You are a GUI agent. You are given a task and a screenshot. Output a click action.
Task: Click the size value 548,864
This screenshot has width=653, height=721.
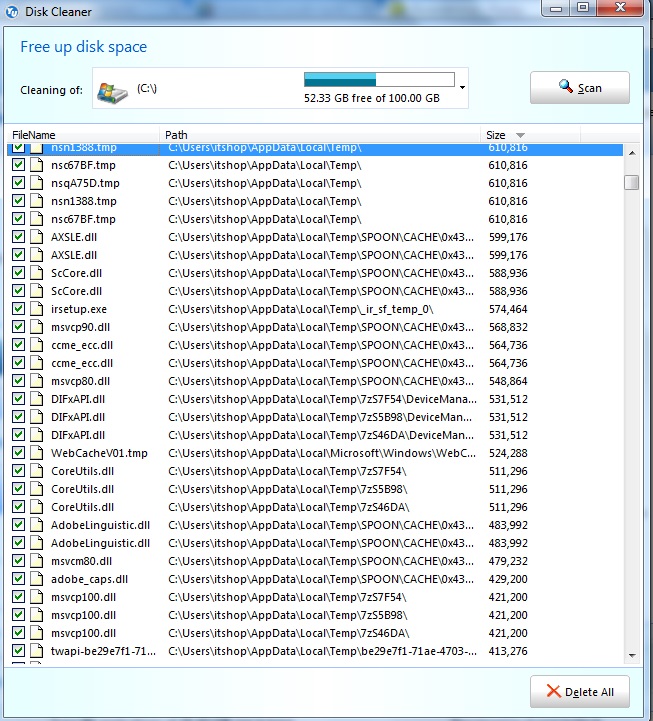point(508,381)
